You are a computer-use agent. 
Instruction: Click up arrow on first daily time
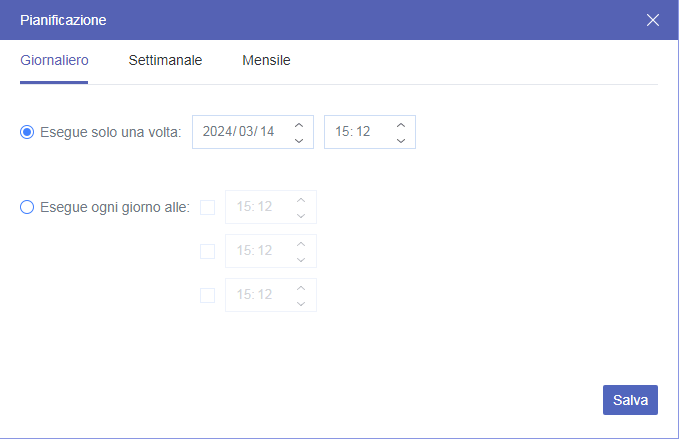[301, 200]
